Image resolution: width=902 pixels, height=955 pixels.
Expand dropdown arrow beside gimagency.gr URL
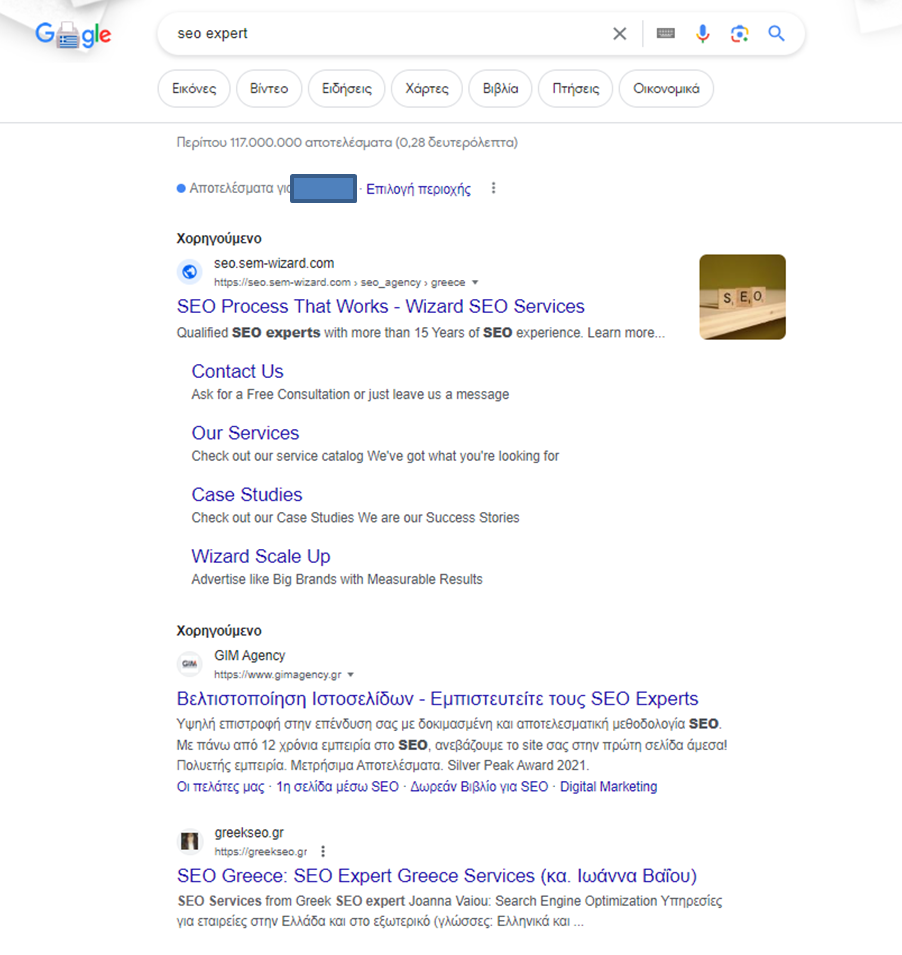(x=351, y=675)
